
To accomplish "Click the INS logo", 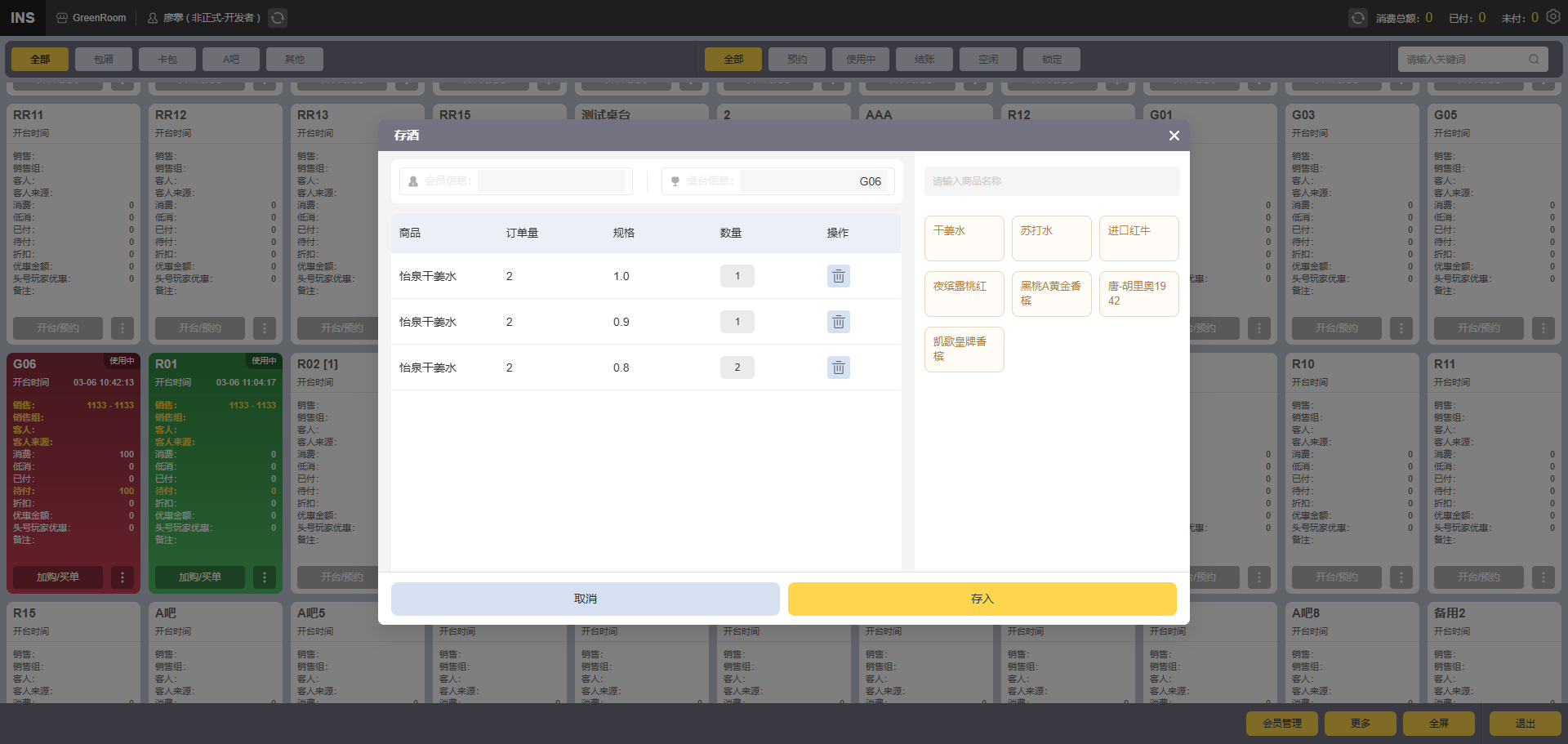I will coord(23,18).
